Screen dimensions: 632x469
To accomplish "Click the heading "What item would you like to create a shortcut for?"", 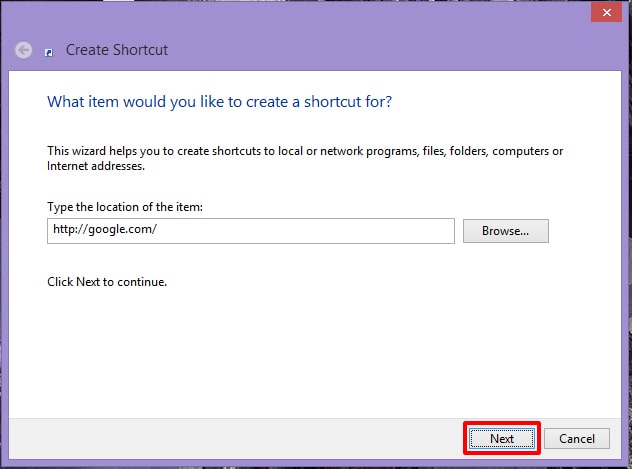I will tap(219, 102).
